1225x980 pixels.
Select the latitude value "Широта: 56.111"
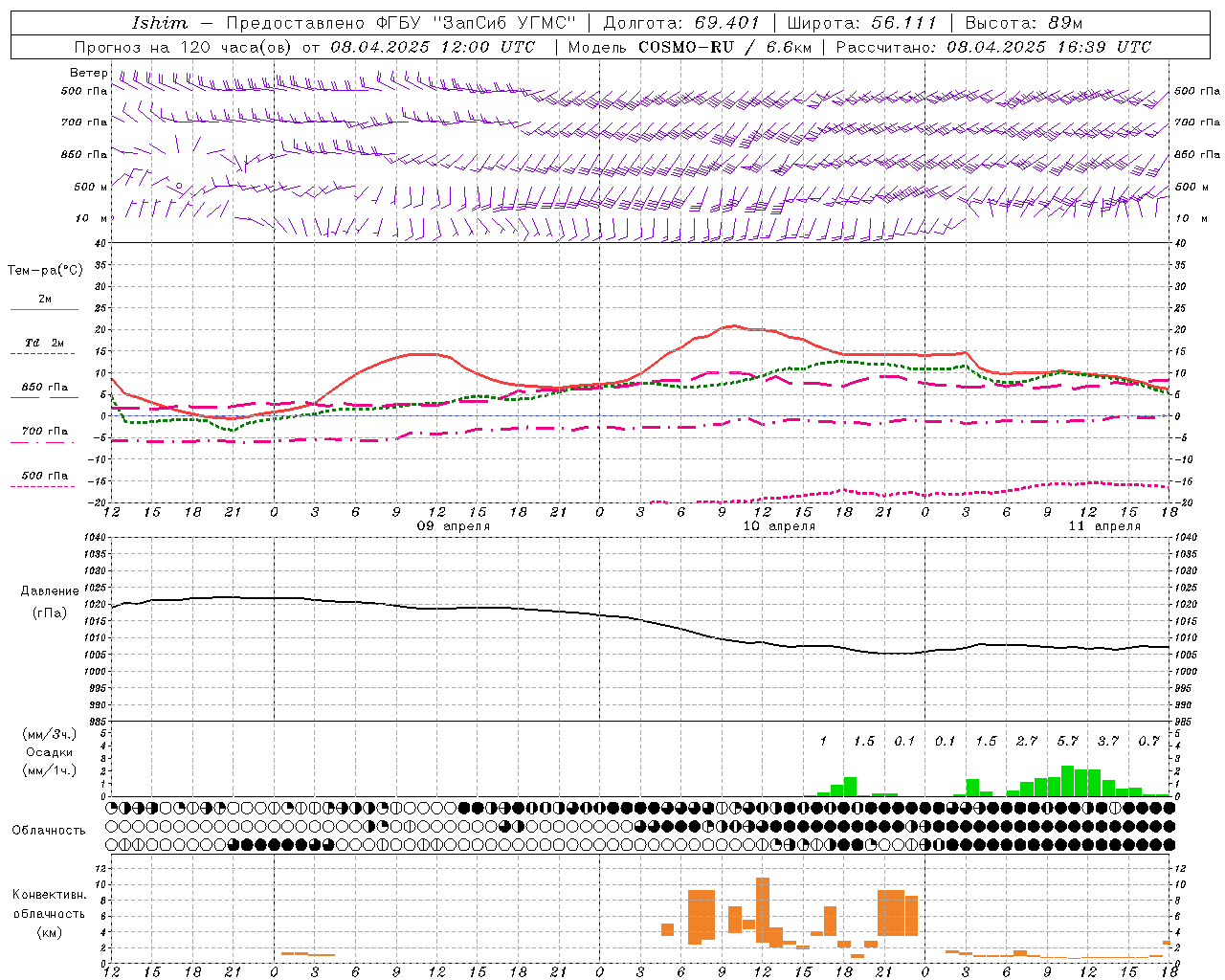[x=861, y=23]
